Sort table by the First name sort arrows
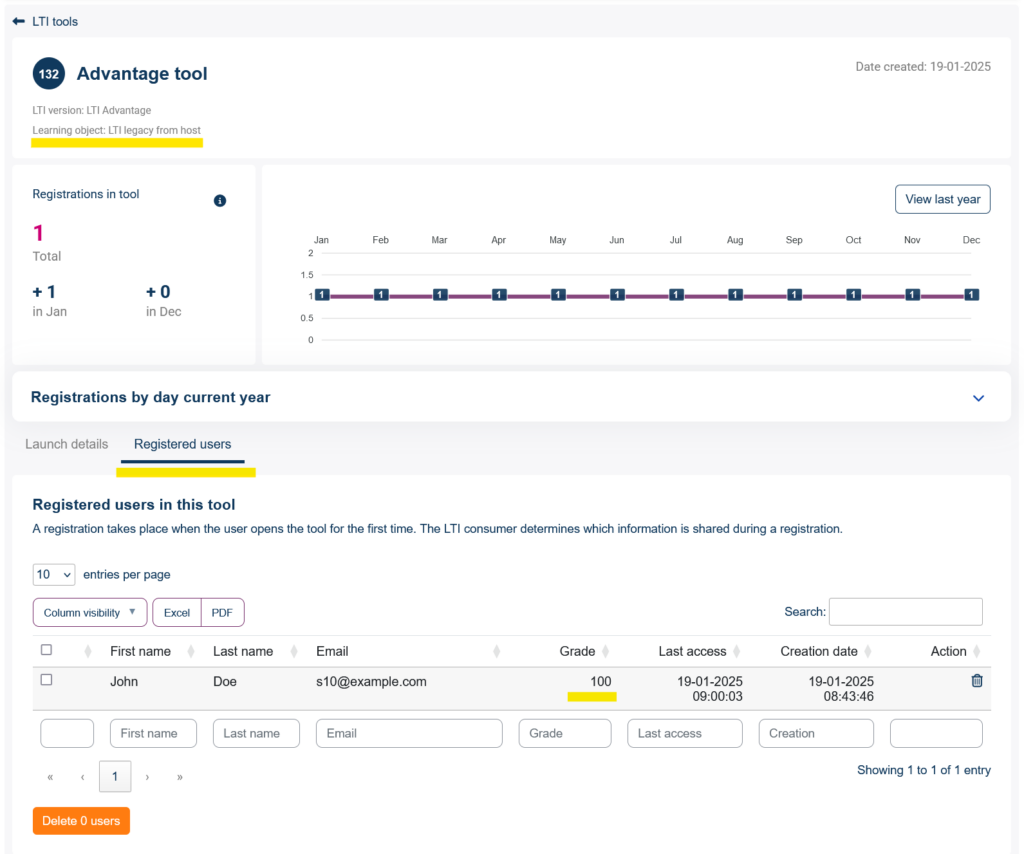The image size is (1024, 854). [x=191, y=651]
